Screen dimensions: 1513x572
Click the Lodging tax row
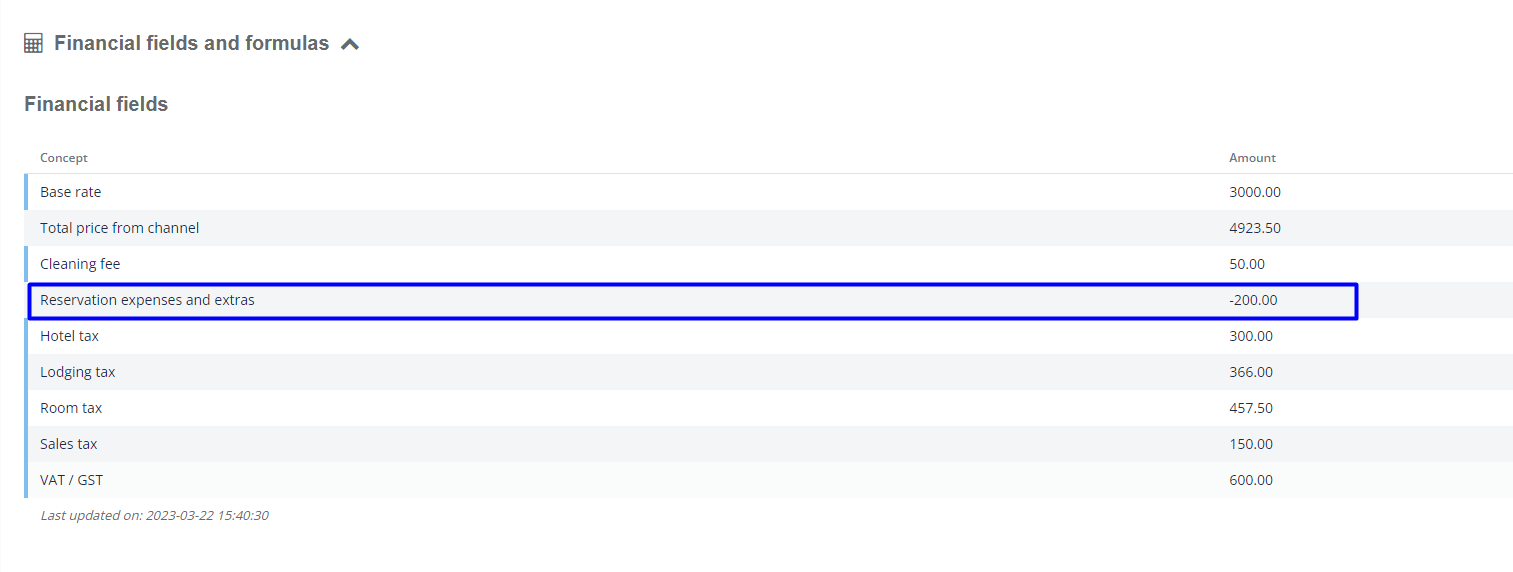tap(768, 372)
